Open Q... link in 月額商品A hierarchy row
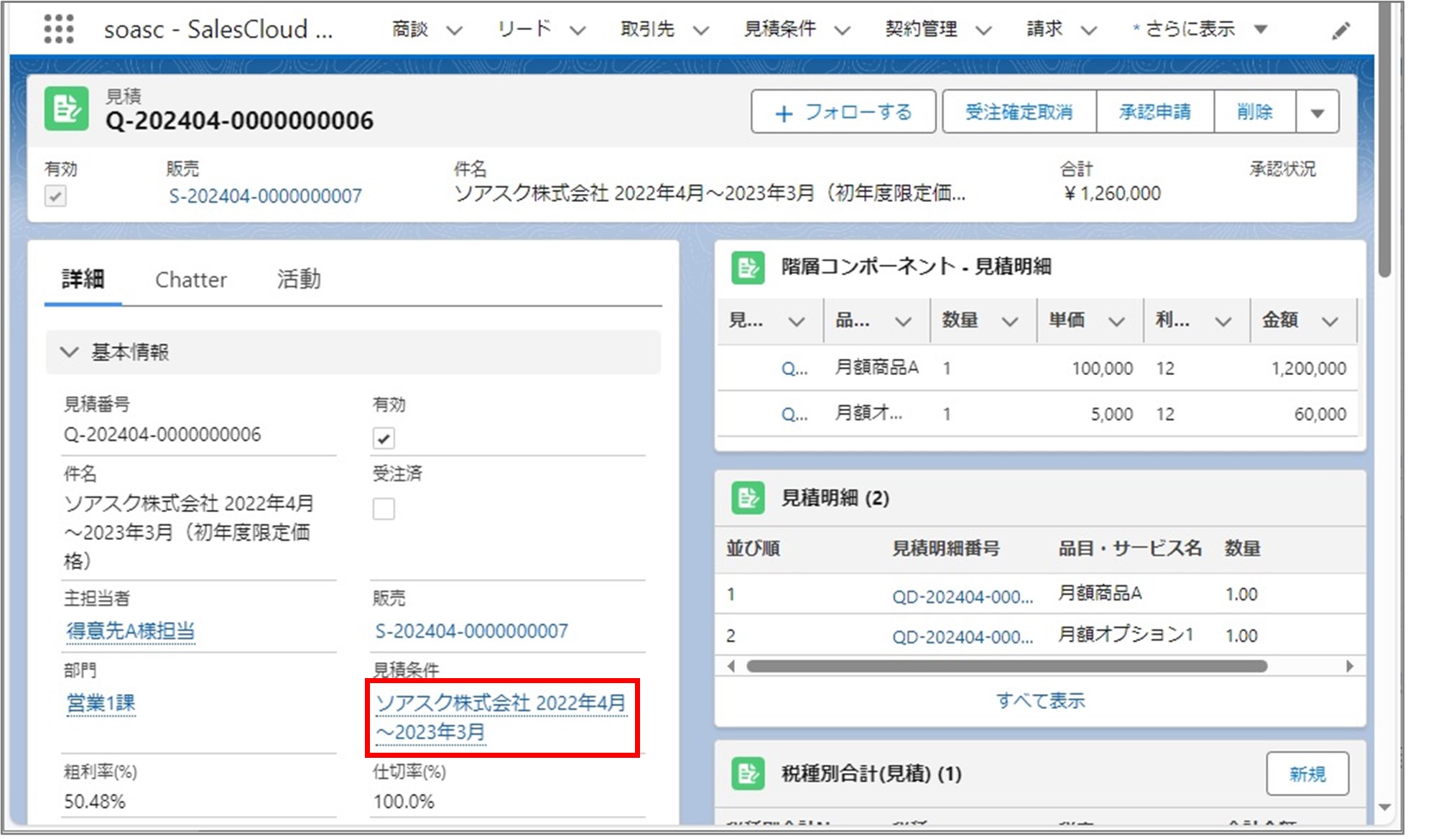The width and height of the screenshot is (1456, 839). tap(794, 369)
